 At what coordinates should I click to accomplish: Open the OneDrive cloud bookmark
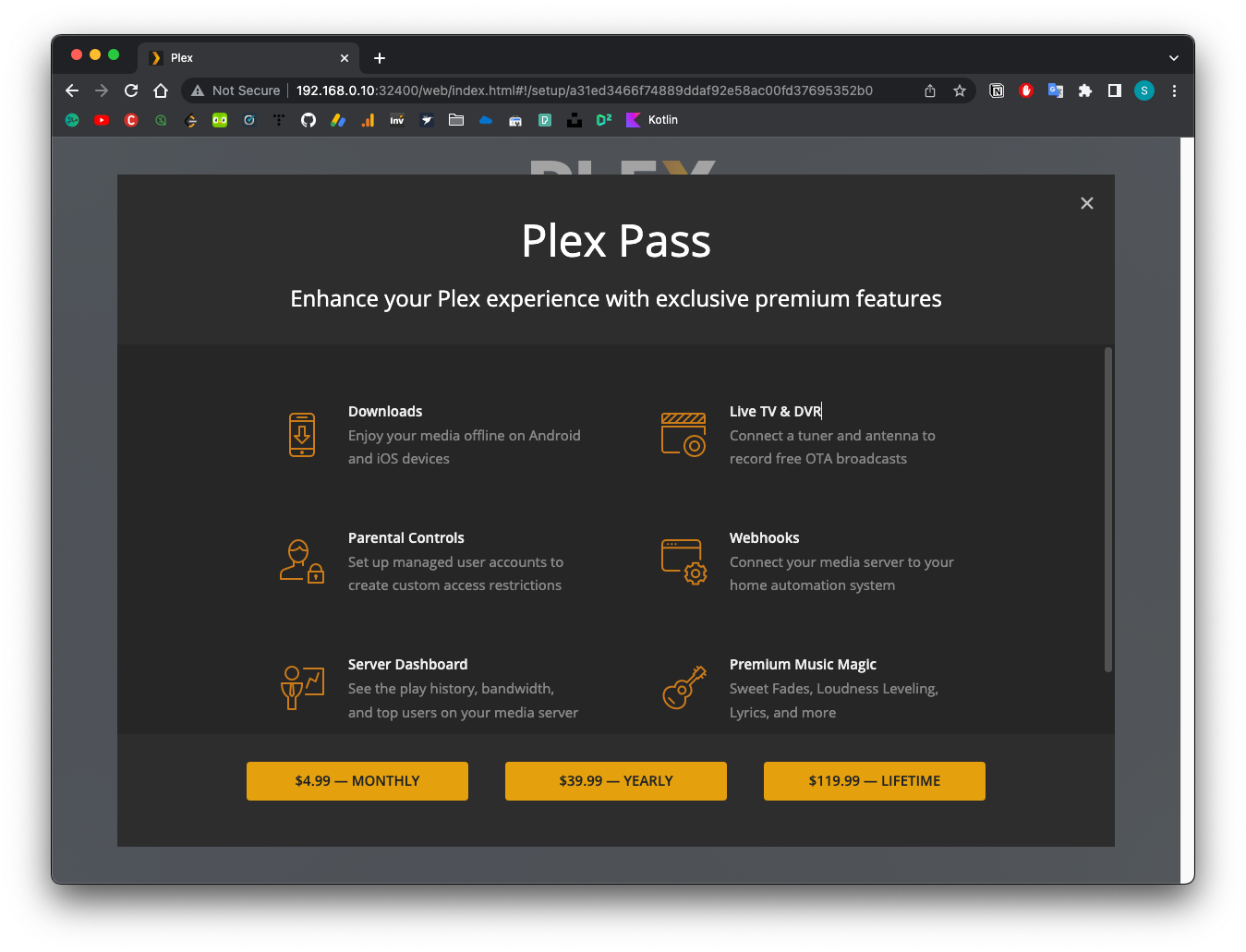tap(486, 120)
